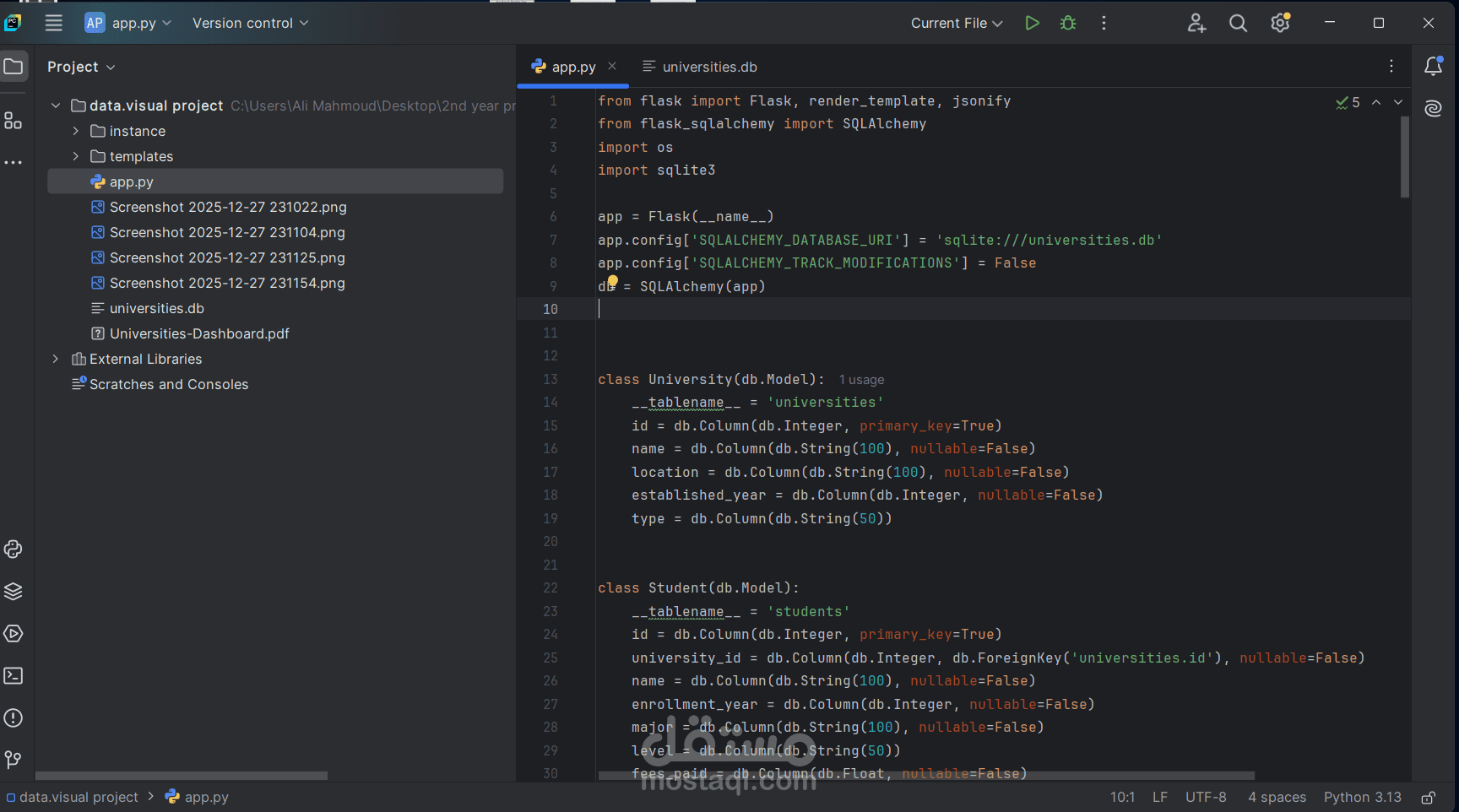This screenshot has height=812, width=1459.
Task: Expand the templates folder
Action: [76, 156]
